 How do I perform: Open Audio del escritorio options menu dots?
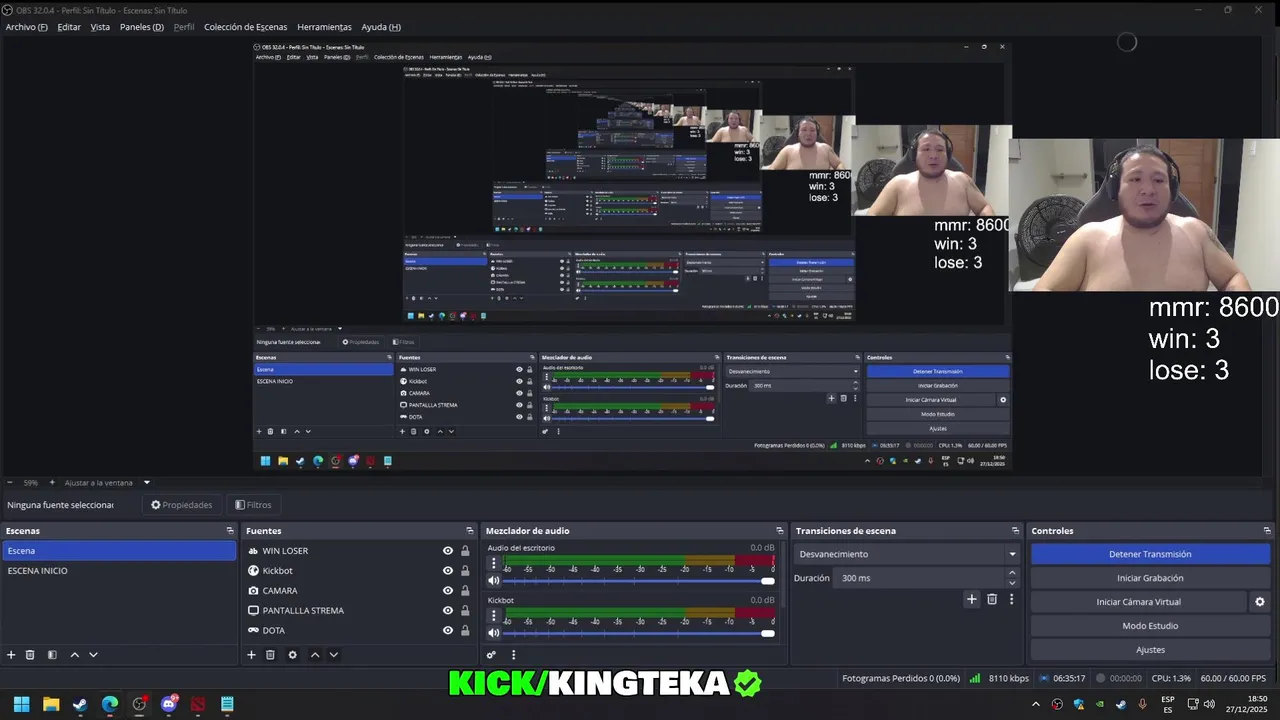[493, 563]
